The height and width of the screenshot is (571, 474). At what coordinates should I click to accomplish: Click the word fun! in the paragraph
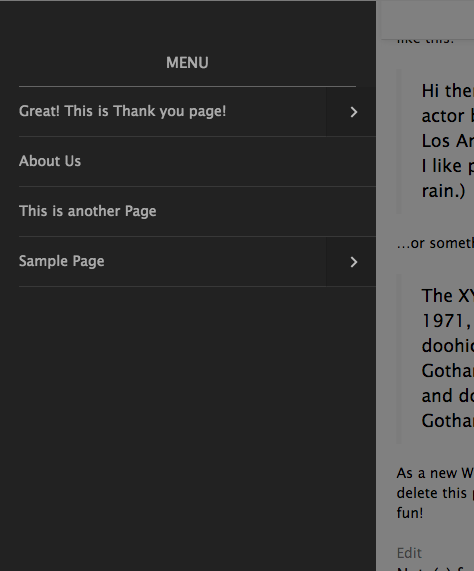click(x=410, y=513)
